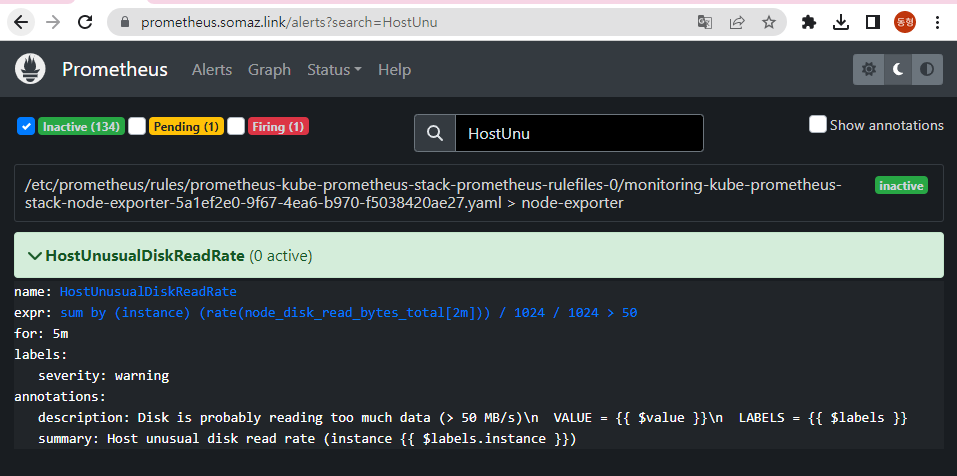
Task: Click the browser address bar URL
Action: pos(289,23)
